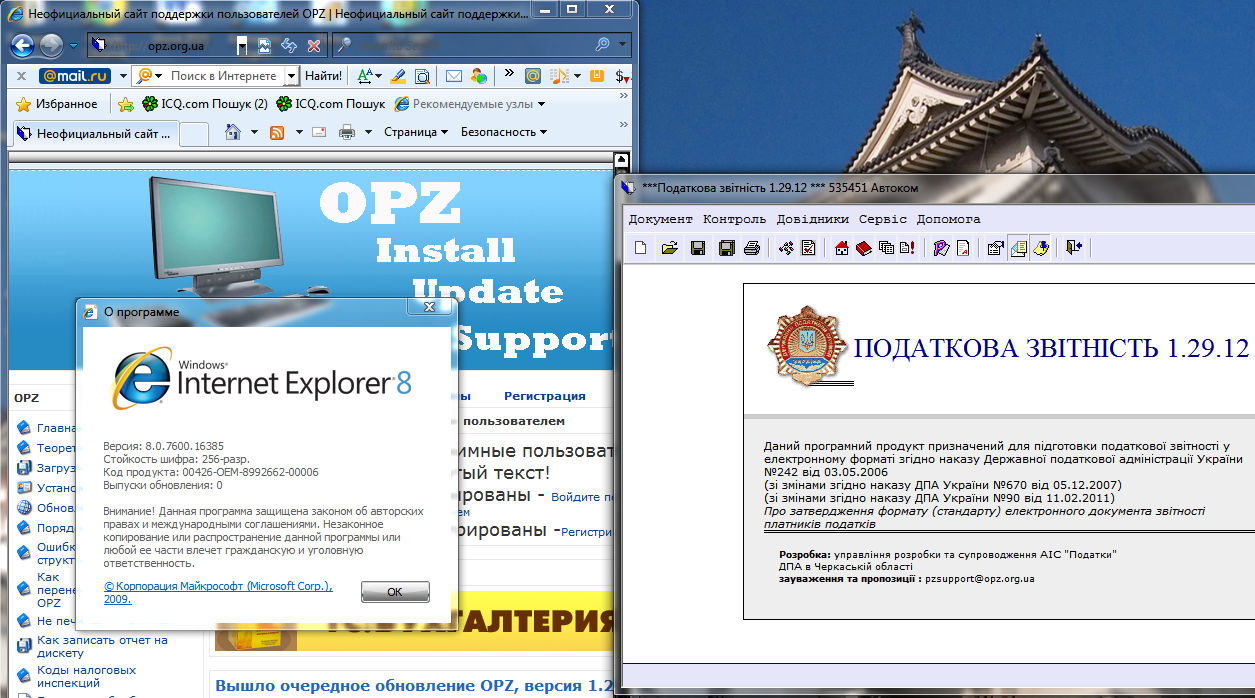The image size is (1255, 698).
Task: Open a new blank tab in IE
Action: coord(194,133)
